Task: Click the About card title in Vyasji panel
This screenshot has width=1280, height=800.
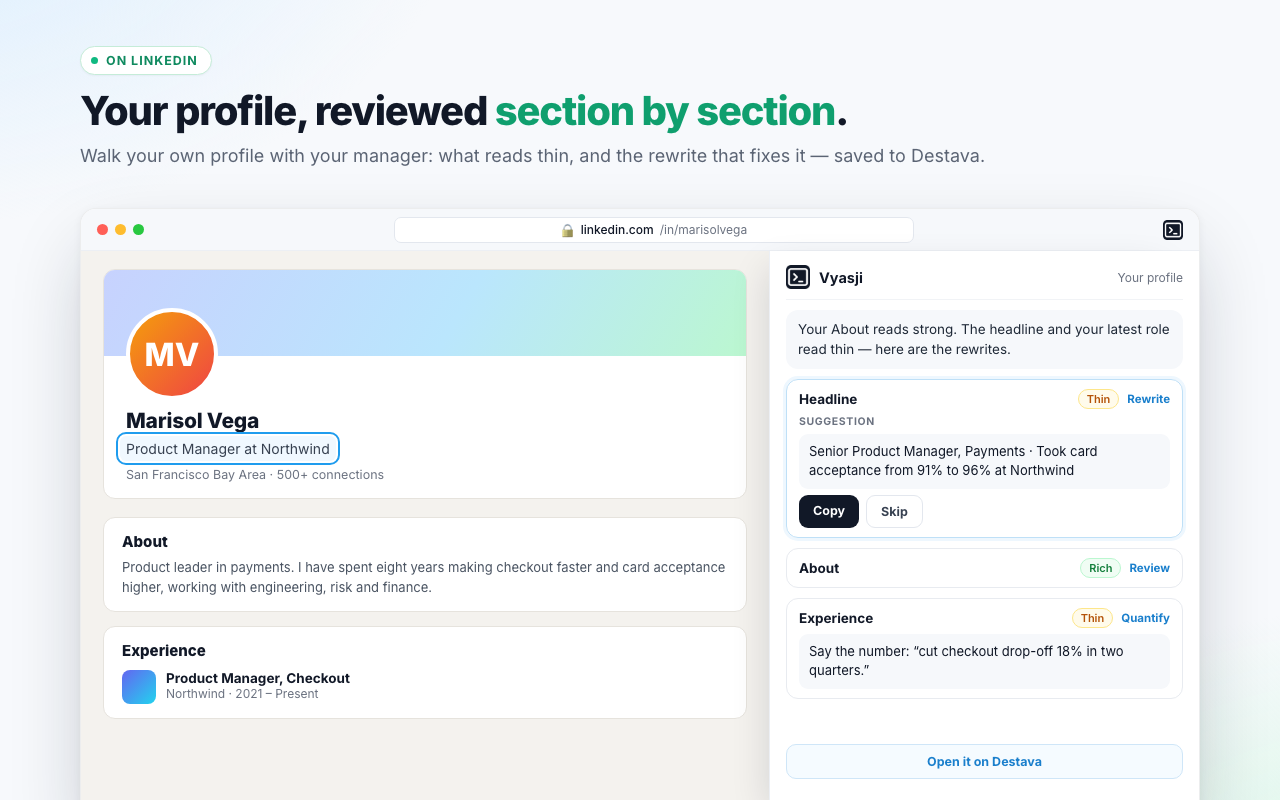Action: pyautogui.click(x=819, y=568)
